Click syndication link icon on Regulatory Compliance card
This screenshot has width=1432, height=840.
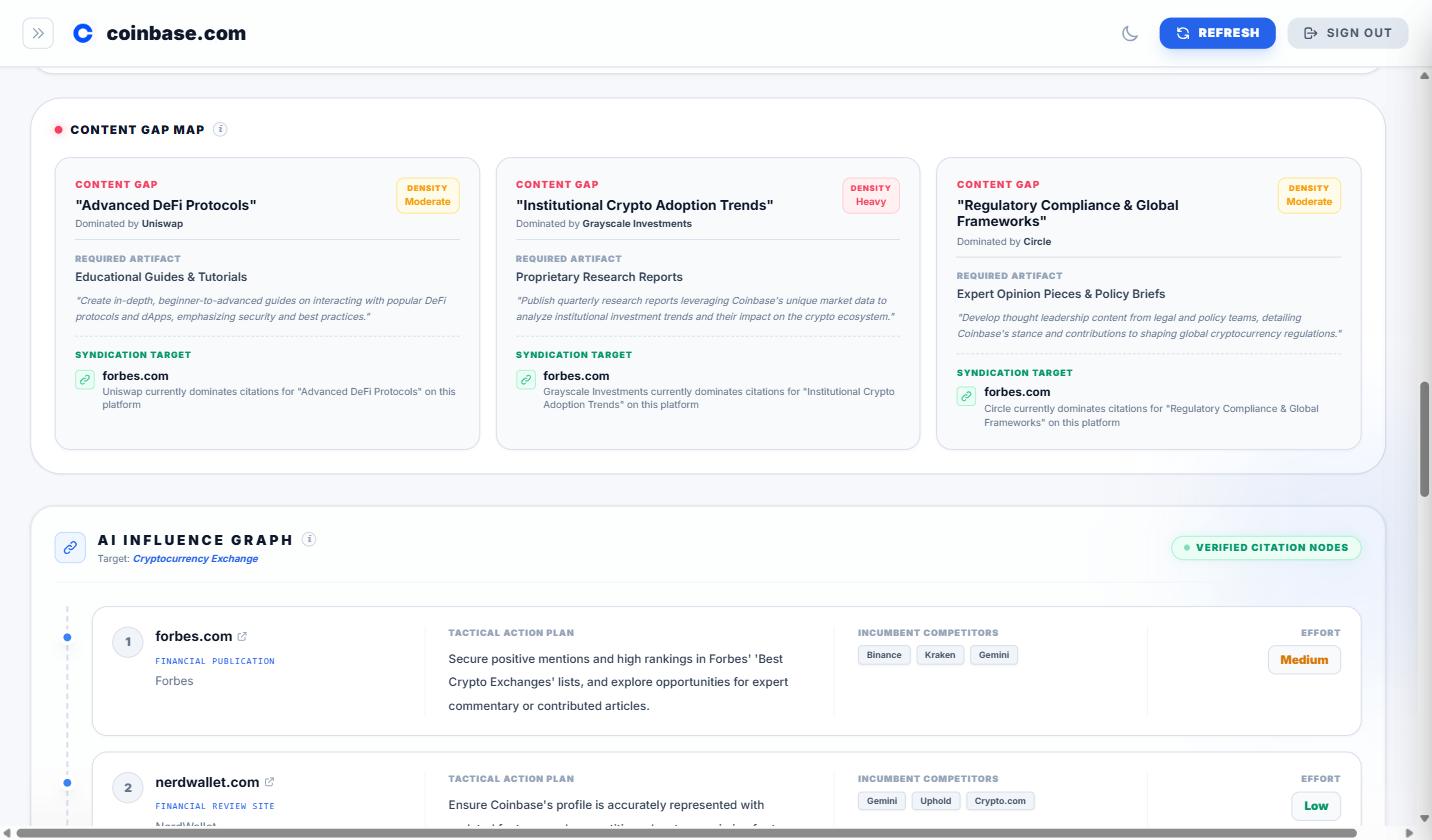click(x=966, y=396)
